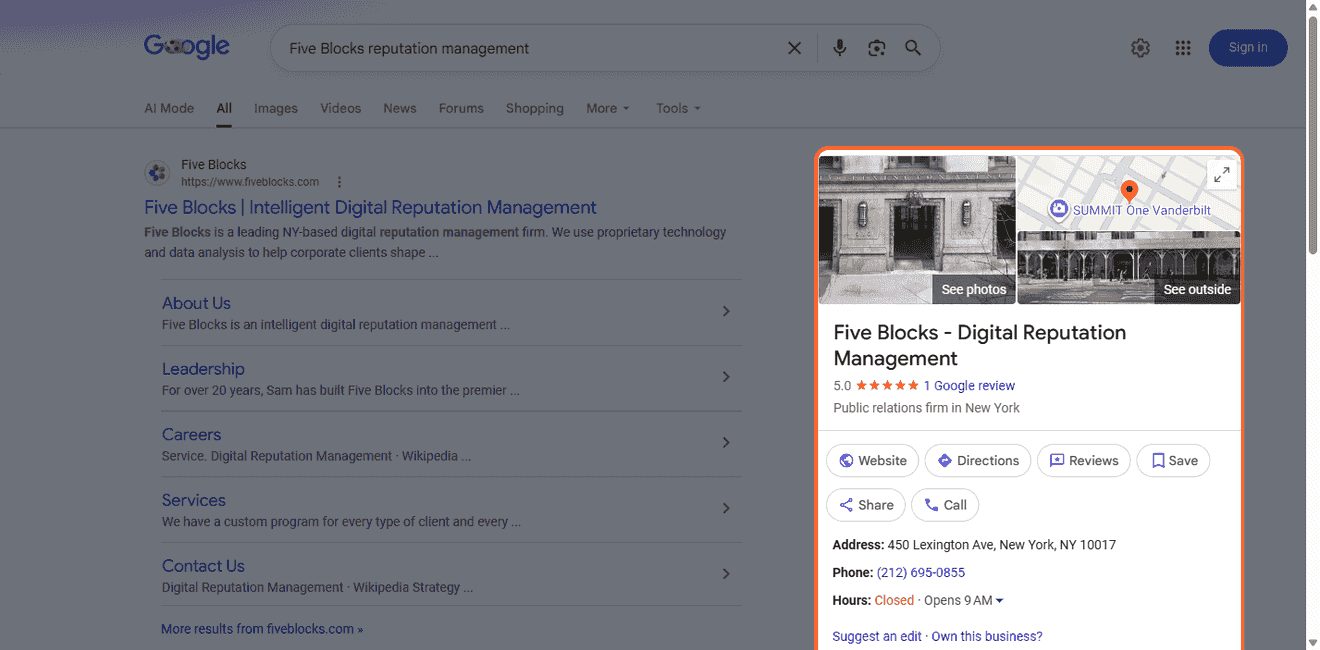This screenshot has height=650, width=1320.
Task: Open the More dropdown menu
Action: [608, 108]
